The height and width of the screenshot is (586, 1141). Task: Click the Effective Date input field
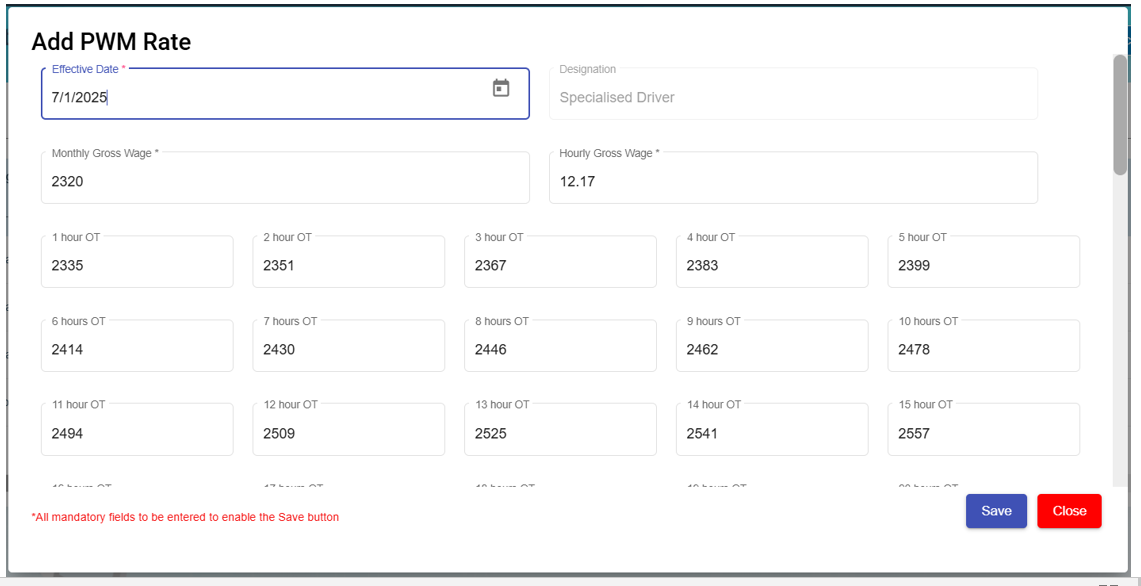(x=260, y=97)
